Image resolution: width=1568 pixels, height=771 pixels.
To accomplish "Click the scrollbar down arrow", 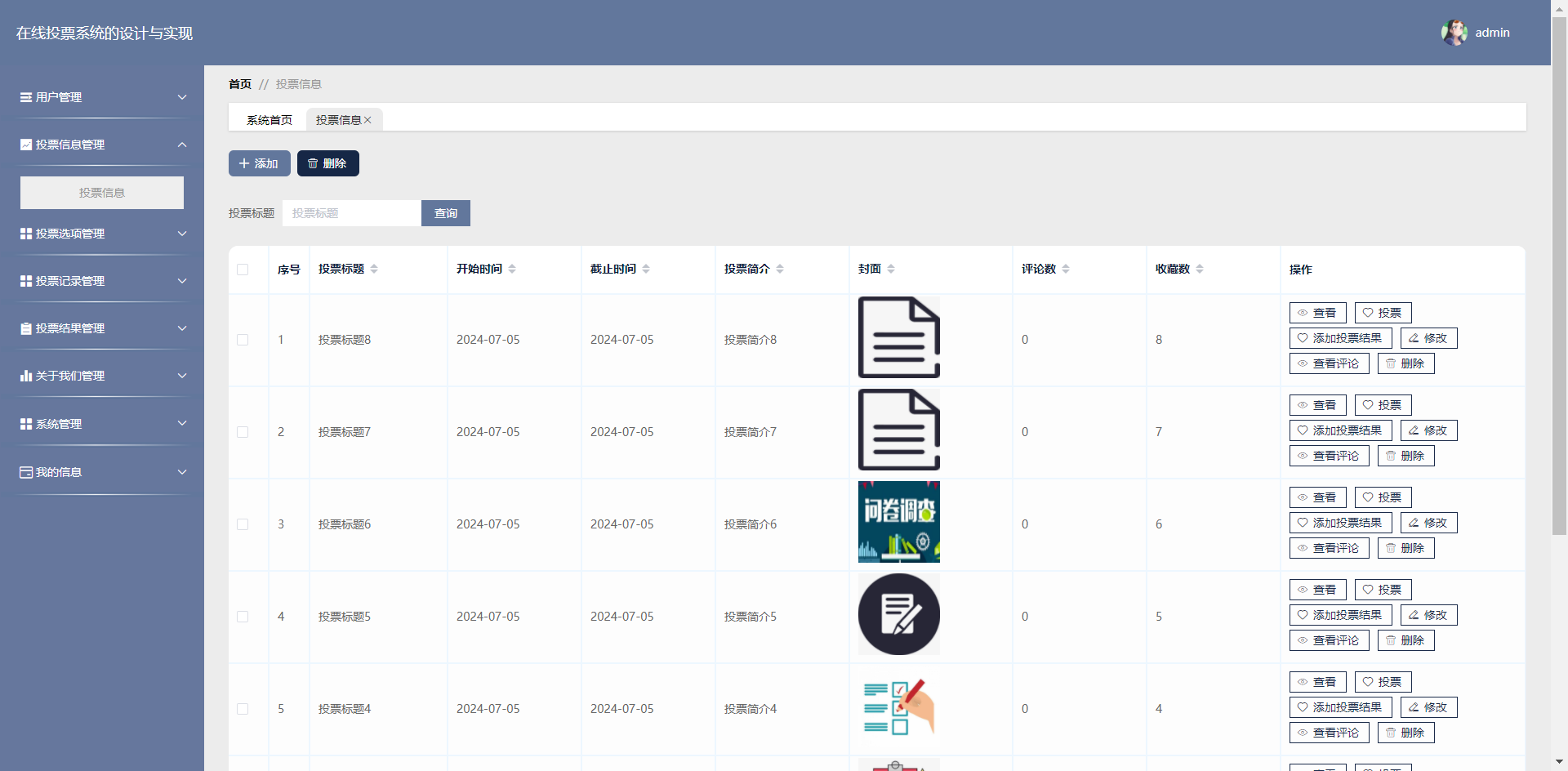I will (x=1559, y=763).
